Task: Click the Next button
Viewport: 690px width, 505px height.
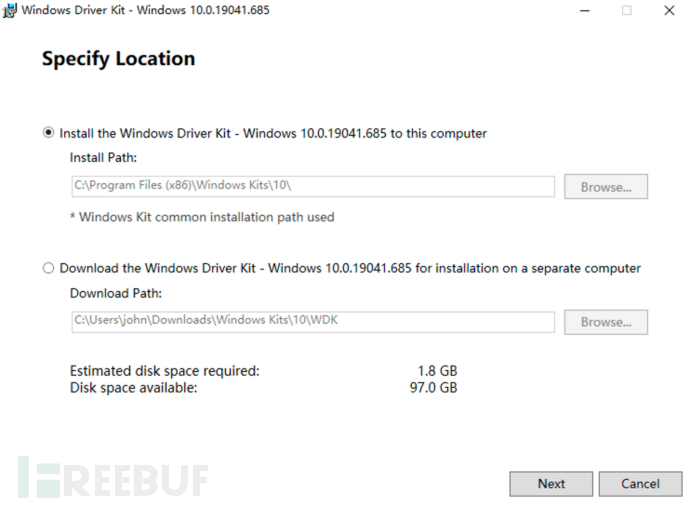Action: point(551,484)
